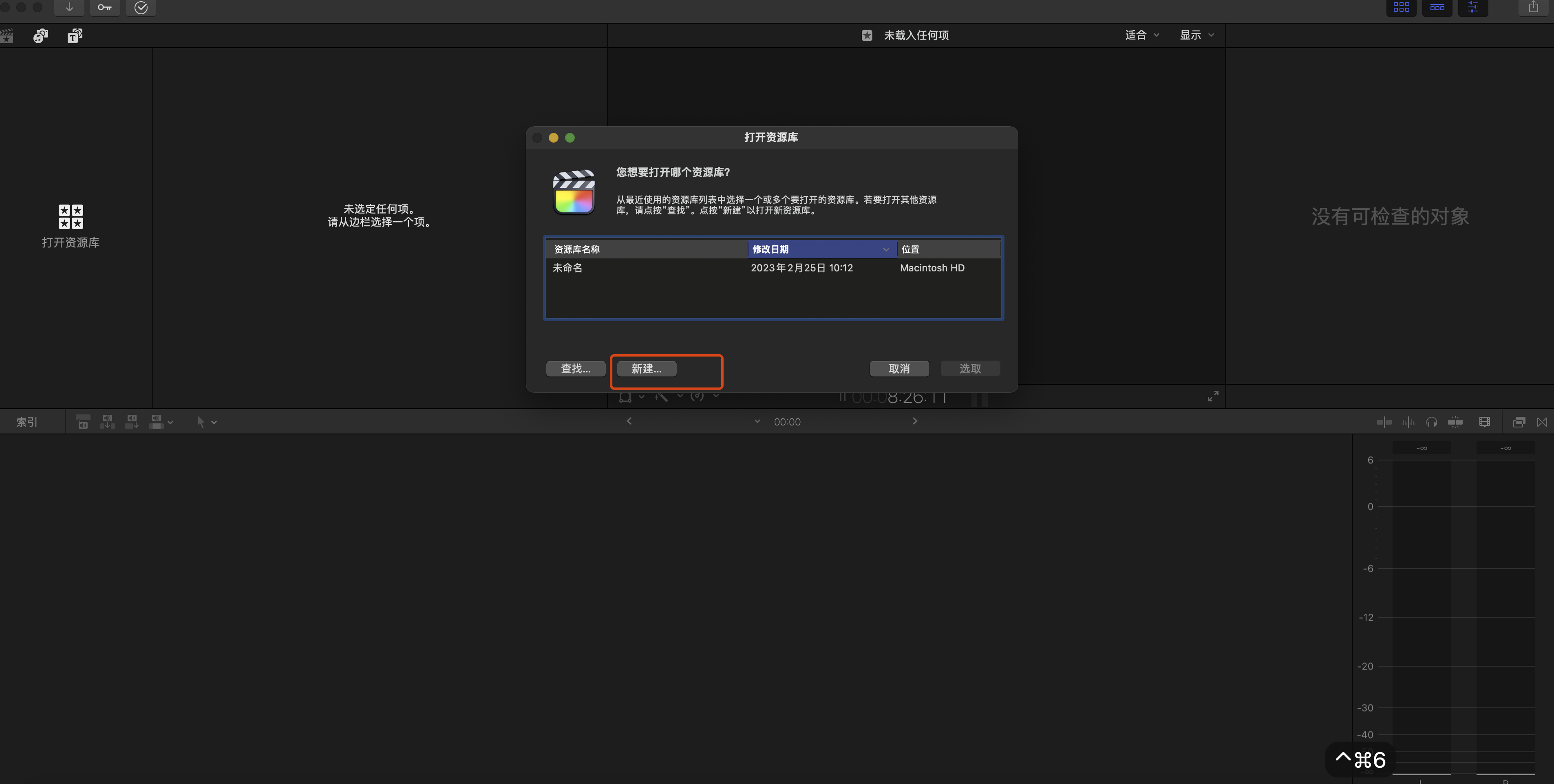Click the Open Library grid icon
The image size is (1554, 784).
tap(71, 216)
